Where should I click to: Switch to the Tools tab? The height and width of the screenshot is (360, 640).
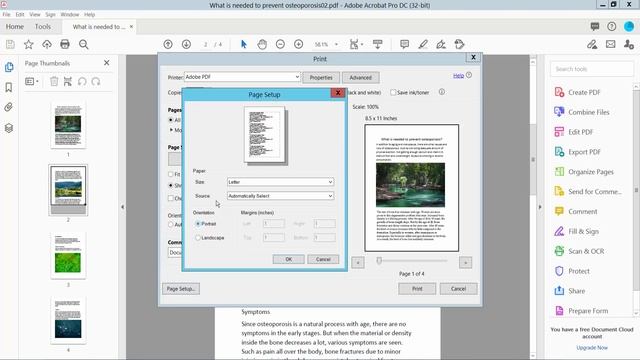click(43, 27)
